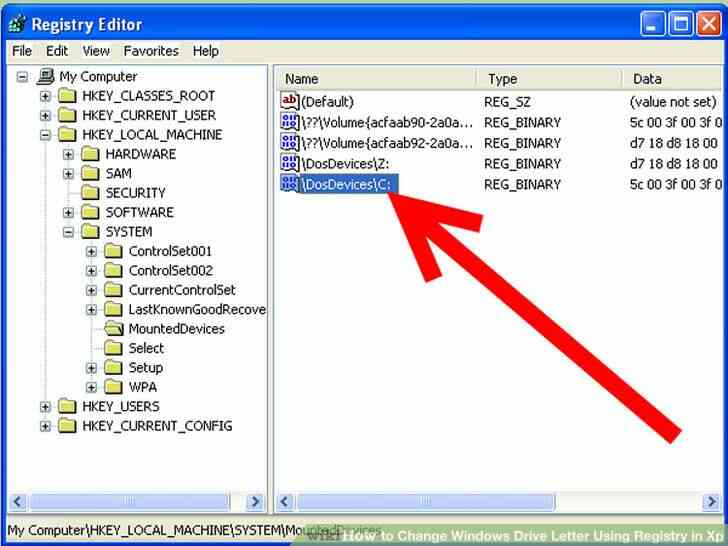Open the File menu
Image resolution: width=728 pixels, height=546 pixels.
22,51
